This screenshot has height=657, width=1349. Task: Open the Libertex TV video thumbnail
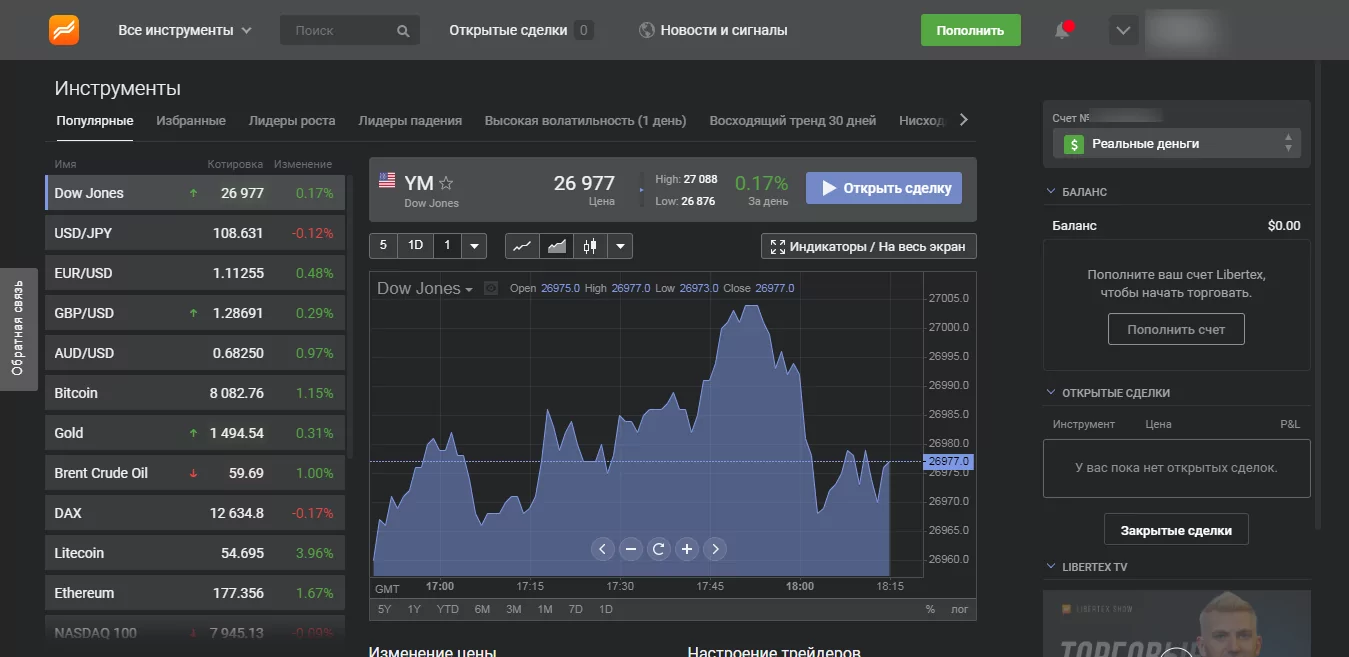click(1176, 623)
